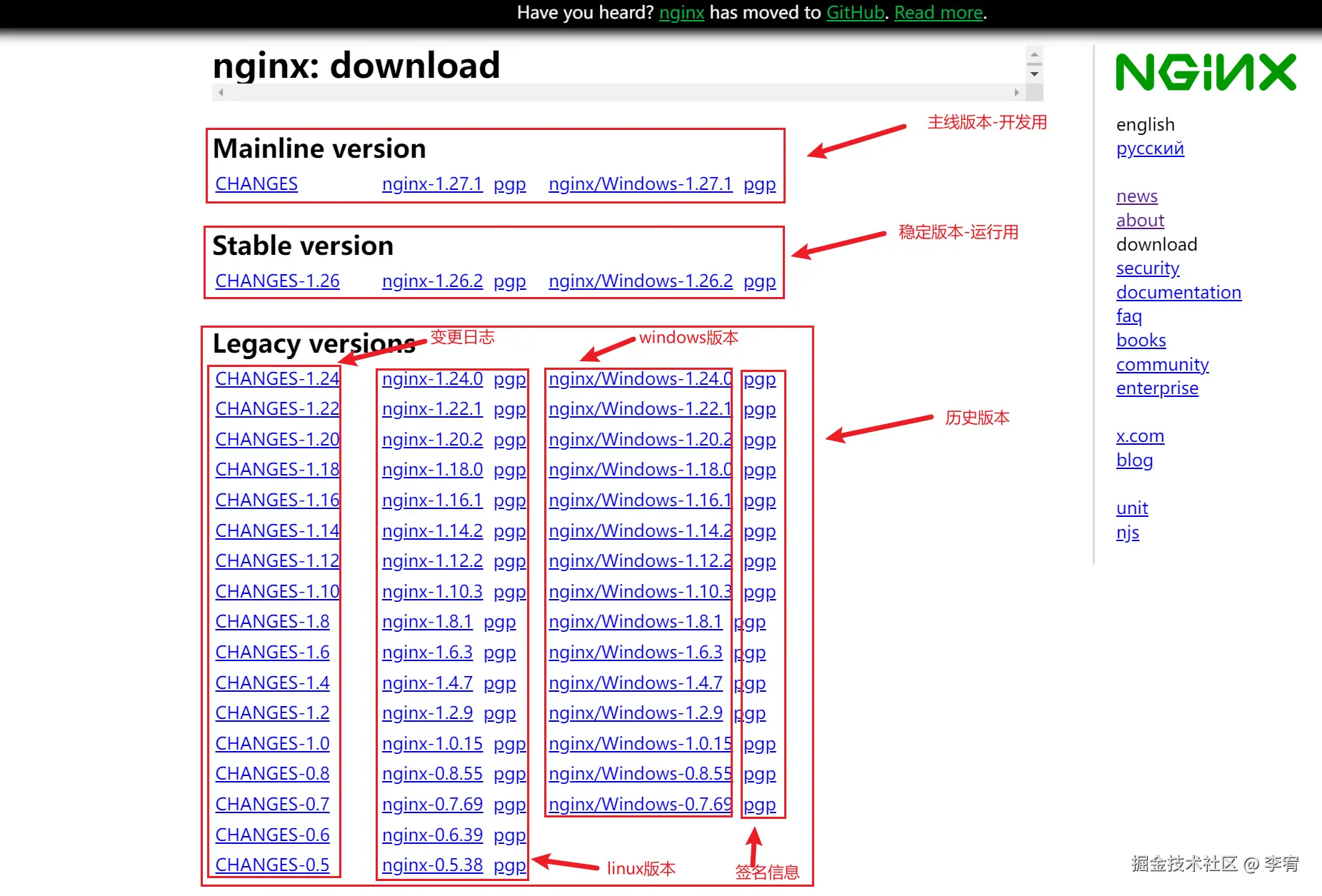Download nginx-1.24.0 legacy source
The height and width of the screenshot is (896, 1322).
coord(432,379)
